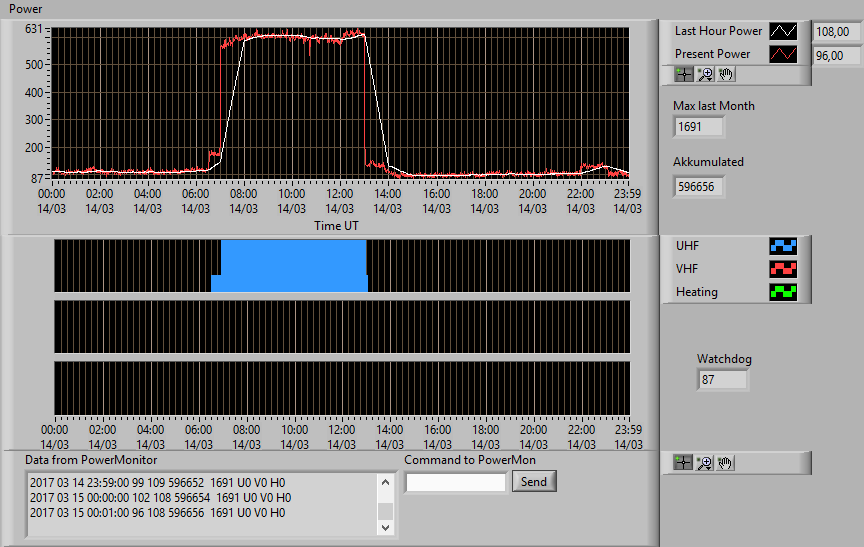This screenshot has height=547, width=864.
Task: Open the Heating green plot style swatch
Action: pyautogui.click(x=783, y=292)
